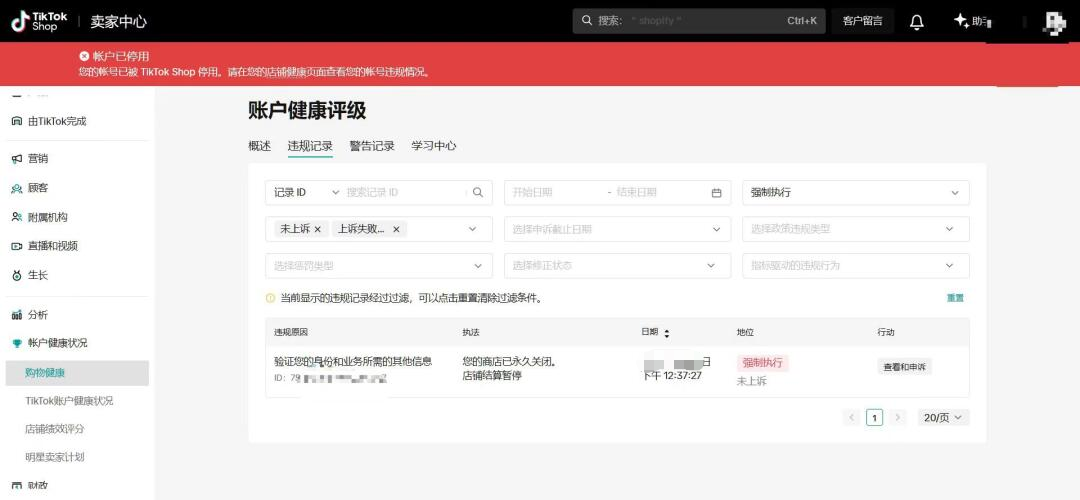Switch to the 警告记录 tab
Image resolution: width=1080 pixels, height=500 pixels.
click(372, 146)
